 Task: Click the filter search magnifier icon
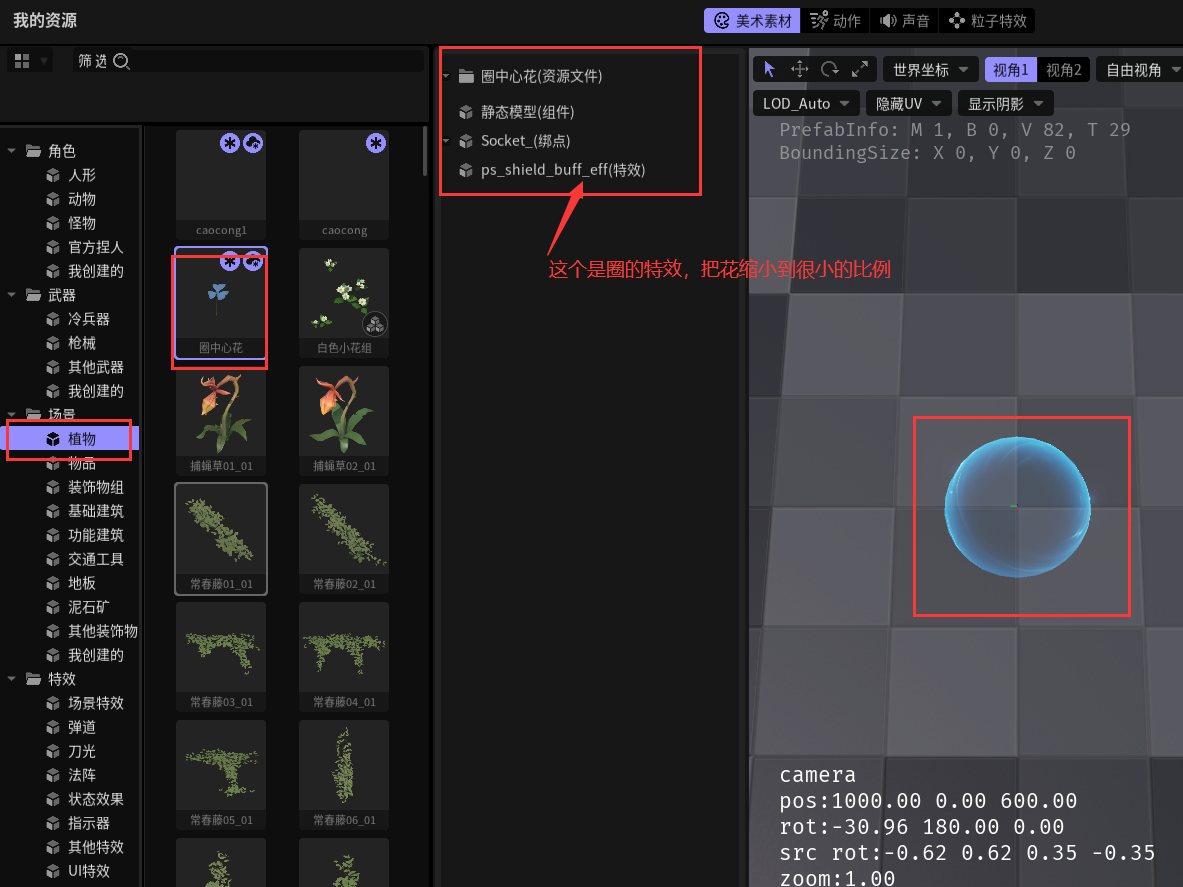(x=121, y=61)
